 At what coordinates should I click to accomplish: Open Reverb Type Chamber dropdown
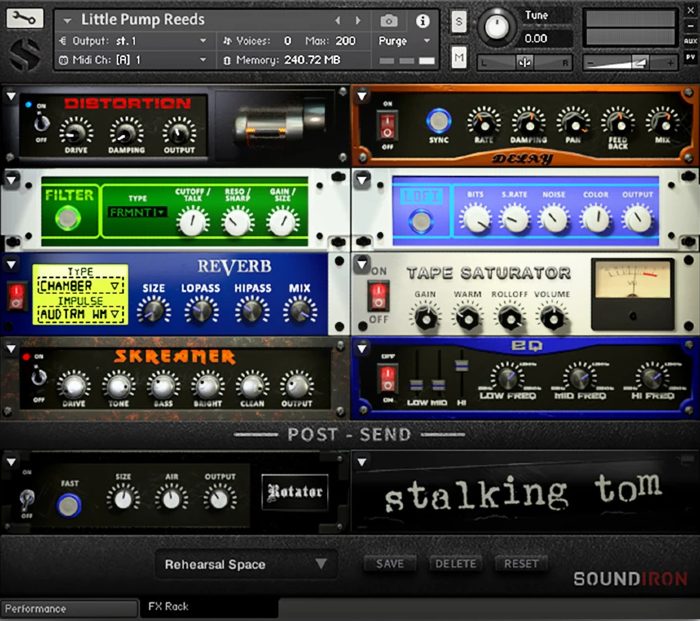tap(80, 286)
